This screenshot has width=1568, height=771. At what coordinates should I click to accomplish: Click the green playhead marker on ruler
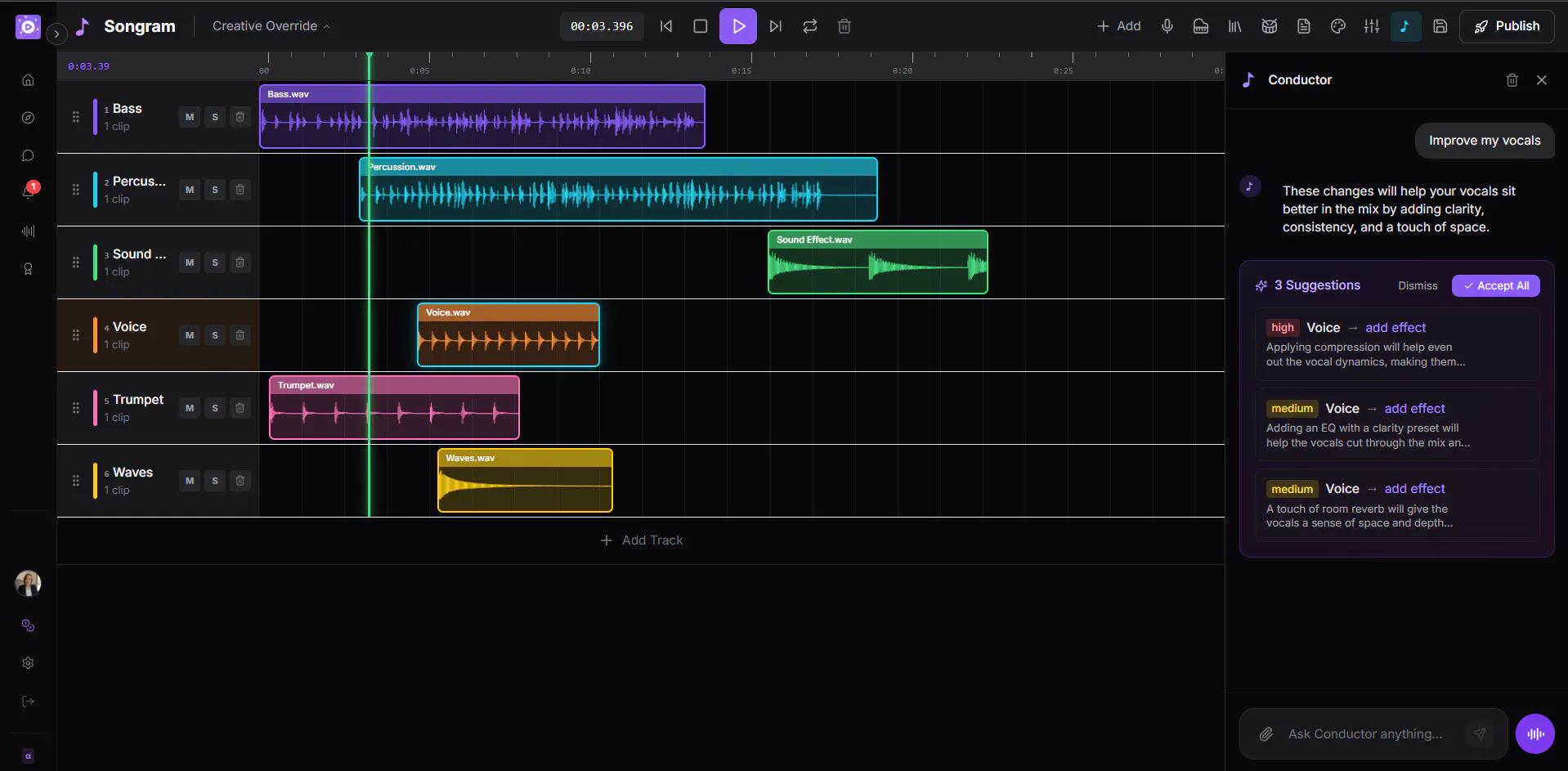370,56
